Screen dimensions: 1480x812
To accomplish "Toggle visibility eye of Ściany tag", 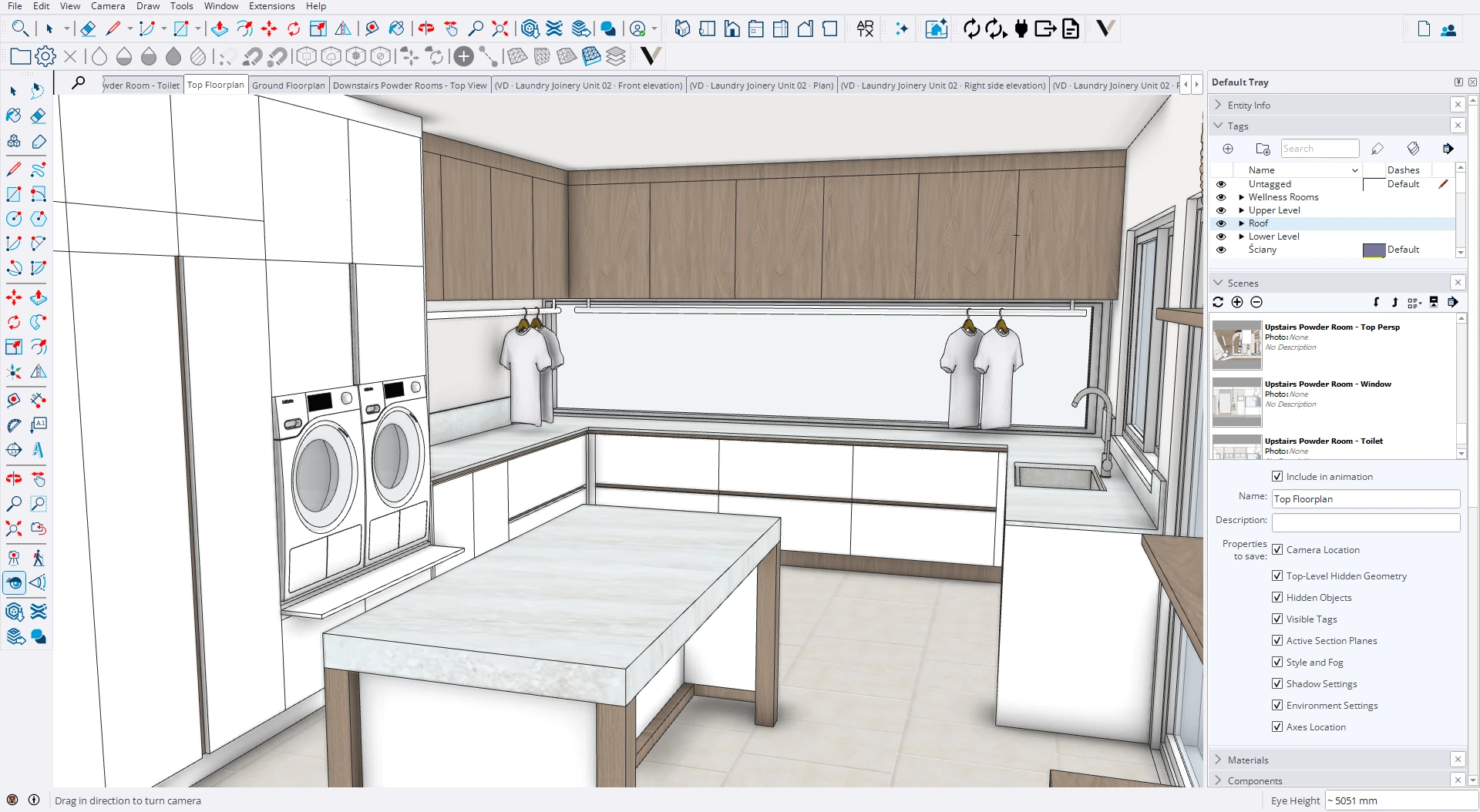I will tap(1221, 250).
